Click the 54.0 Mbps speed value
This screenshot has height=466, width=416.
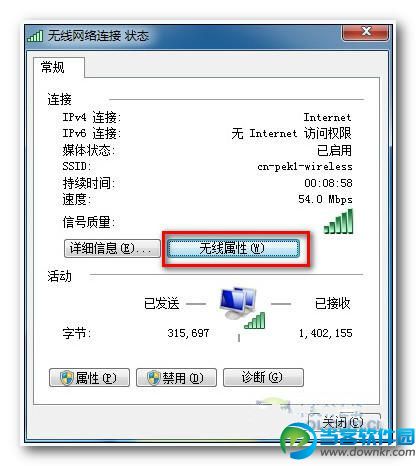(x=325, y=199)
